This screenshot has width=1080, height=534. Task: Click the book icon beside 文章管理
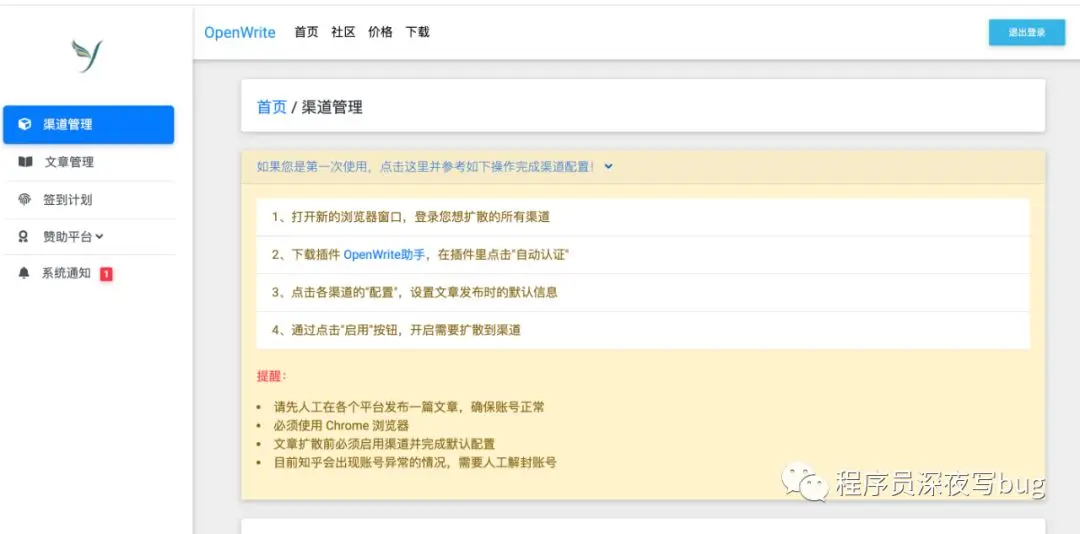coord(25,163)
